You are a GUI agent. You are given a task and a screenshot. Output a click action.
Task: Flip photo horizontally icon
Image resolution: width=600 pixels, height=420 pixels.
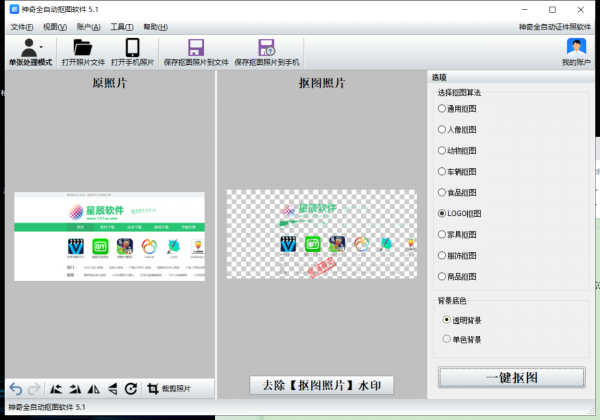click(x=94, y=389)
